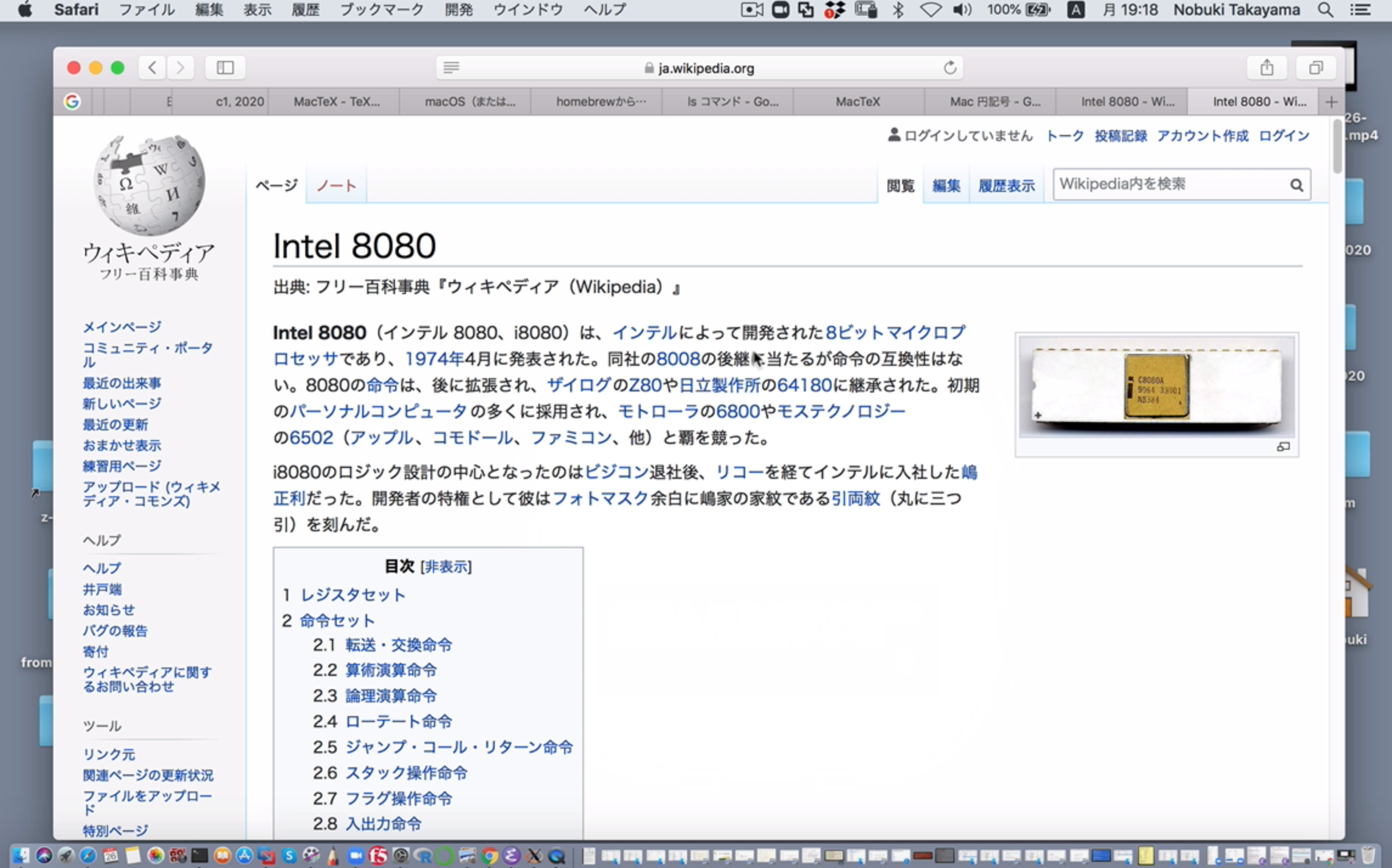This screenshot has width=1392, height=868.
Task: Open the Share menu icon
Action: 1267,67
